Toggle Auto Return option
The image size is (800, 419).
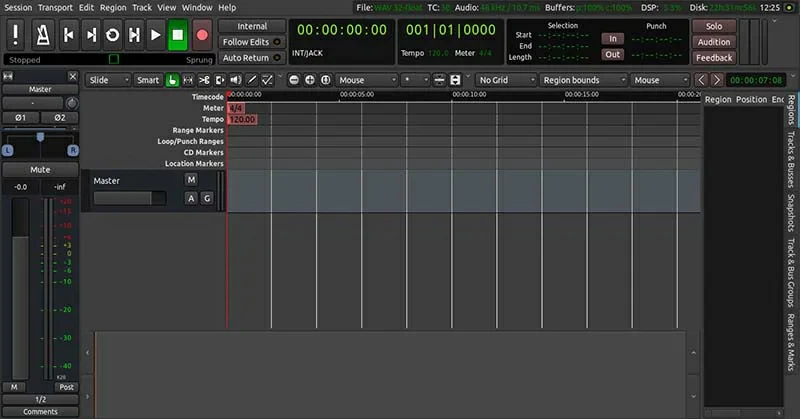(252, 58)
